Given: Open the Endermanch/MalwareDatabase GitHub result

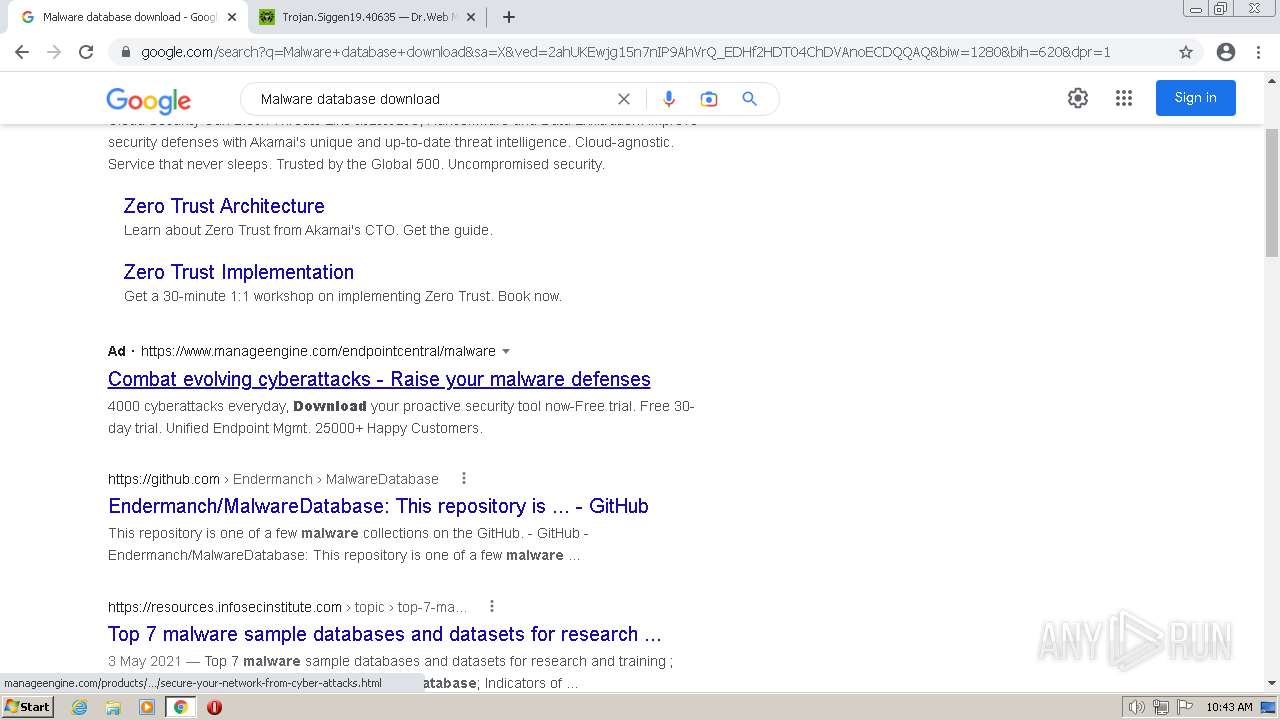Looking at the screenshot, I should tap(378, 506).
